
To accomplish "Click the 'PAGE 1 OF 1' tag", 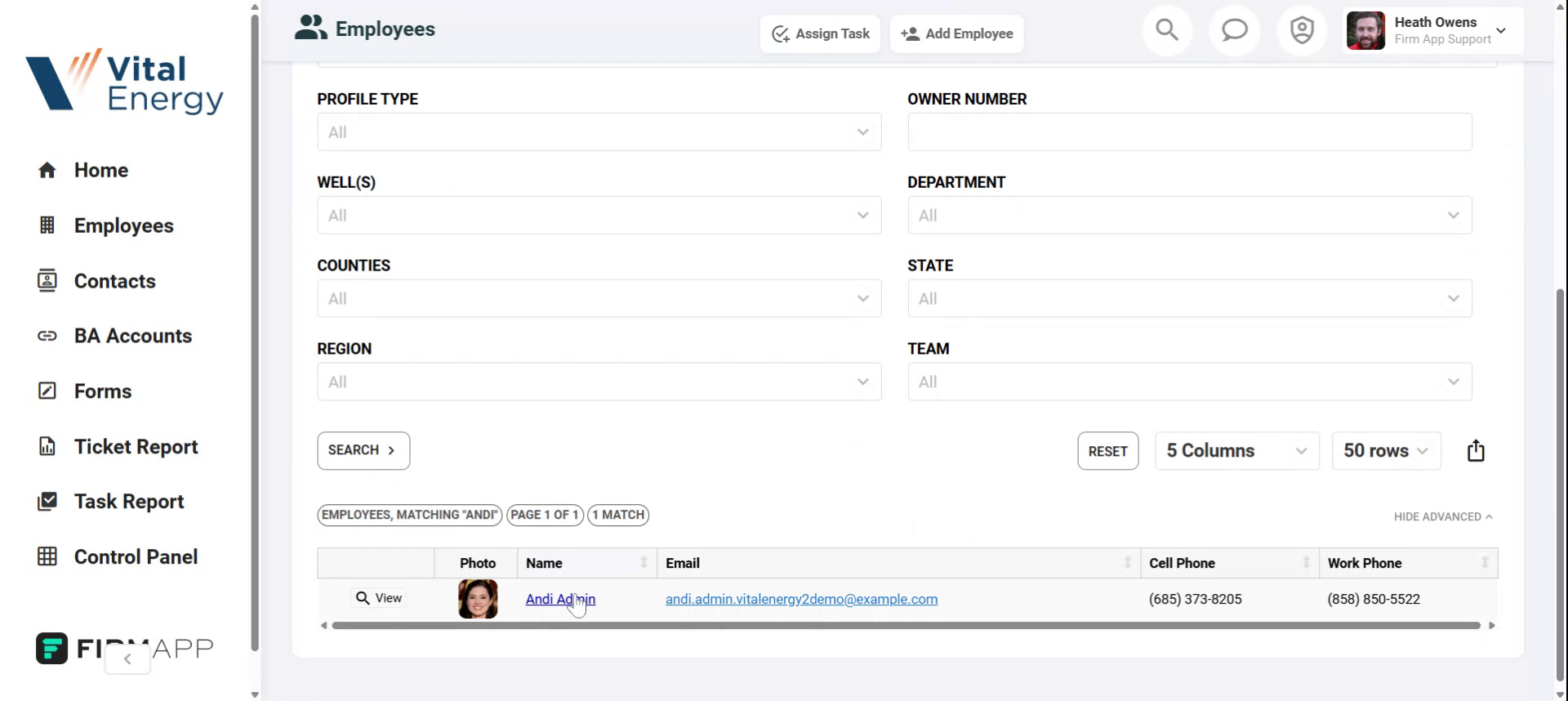I will [x=545, y=515].
